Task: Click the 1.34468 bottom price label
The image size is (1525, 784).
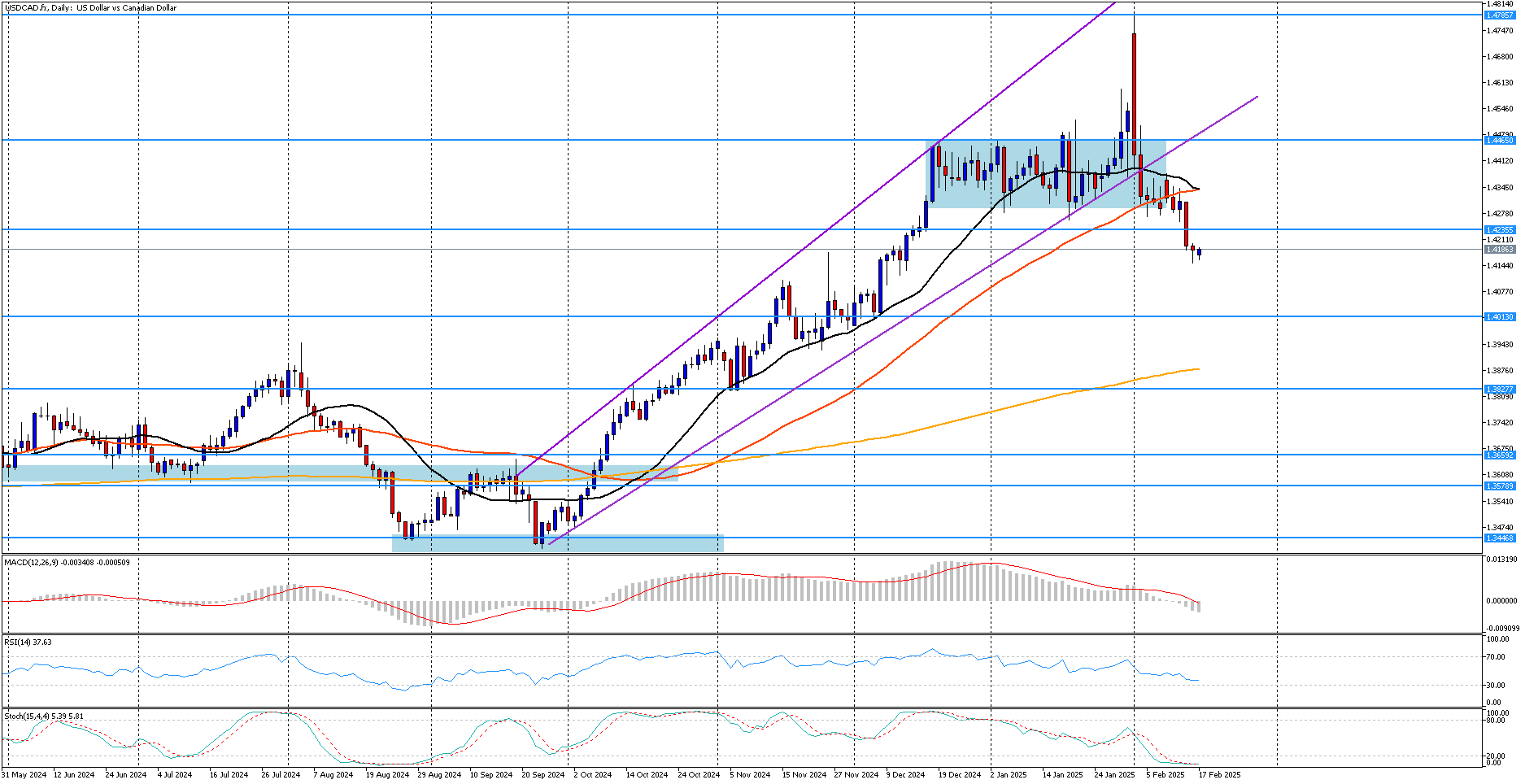Action: pyautogui.click(x=1499, y=538)
